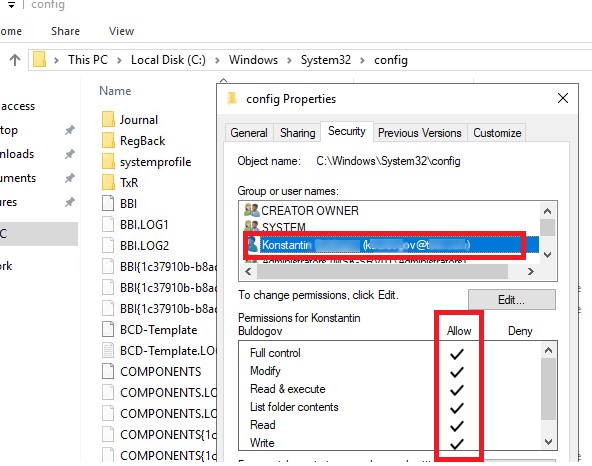592x466 pixels.
Task: Click the permissions list scrollbar thumb
Action: (x=548, y=389)
